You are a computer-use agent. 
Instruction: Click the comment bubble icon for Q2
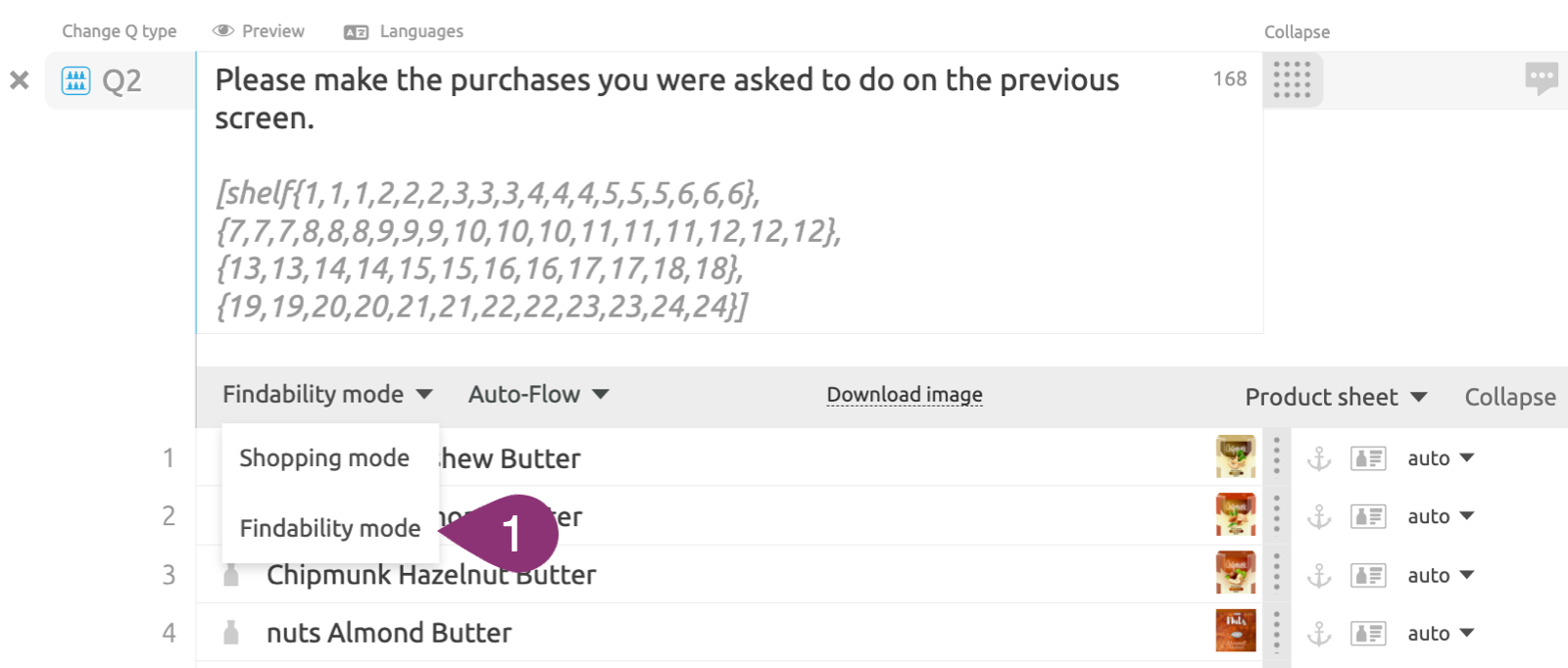pyautogui.click(x=1541, y=77)
